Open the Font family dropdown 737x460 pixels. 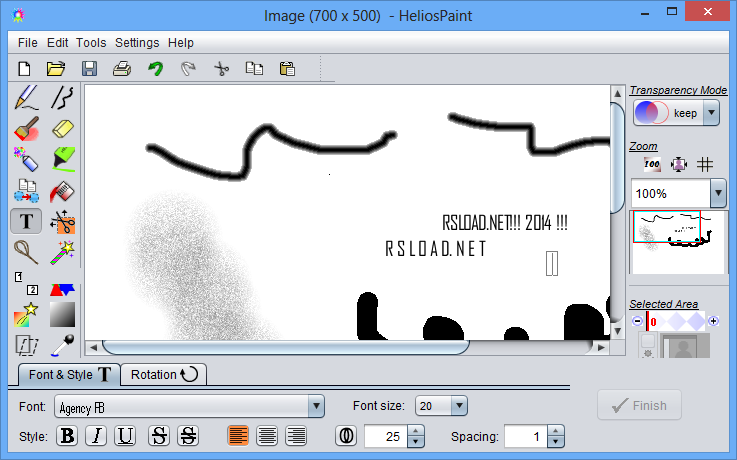pyautogui.click(x=316, y=406)
